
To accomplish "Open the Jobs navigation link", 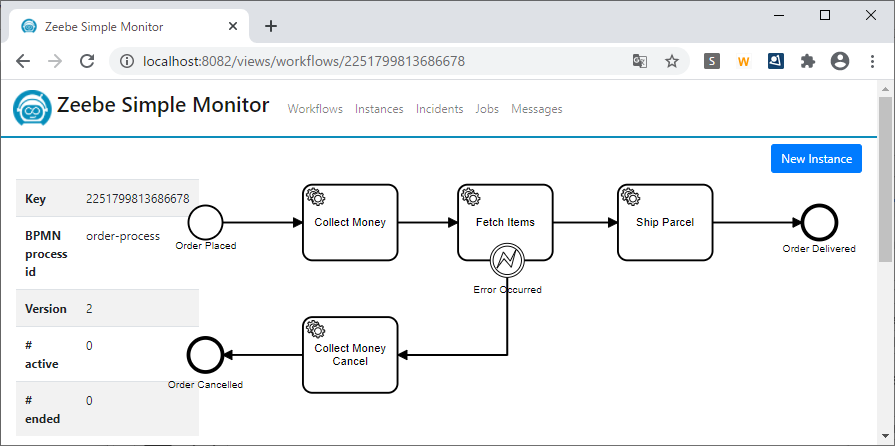I will click(x=487, y=109).
